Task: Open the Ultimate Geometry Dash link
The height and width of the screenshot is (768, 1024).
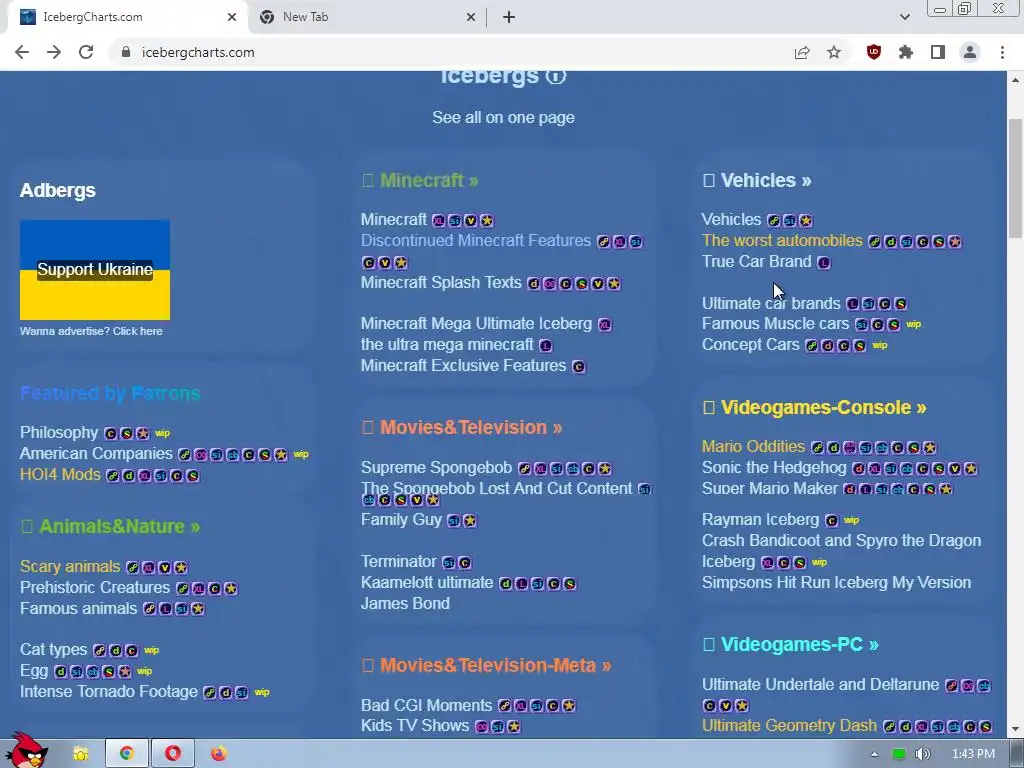Action: [x=790, y=726]
